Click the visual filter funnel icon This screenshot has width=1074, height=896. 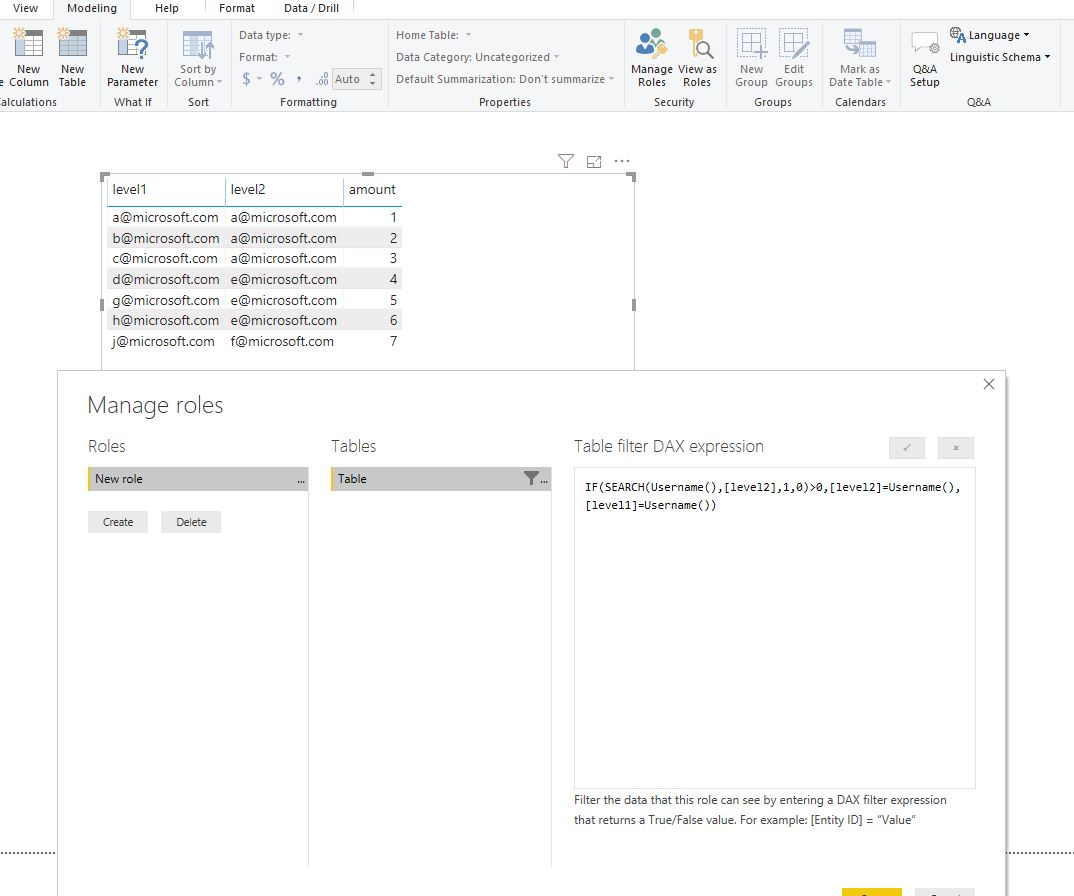(566, 161)
